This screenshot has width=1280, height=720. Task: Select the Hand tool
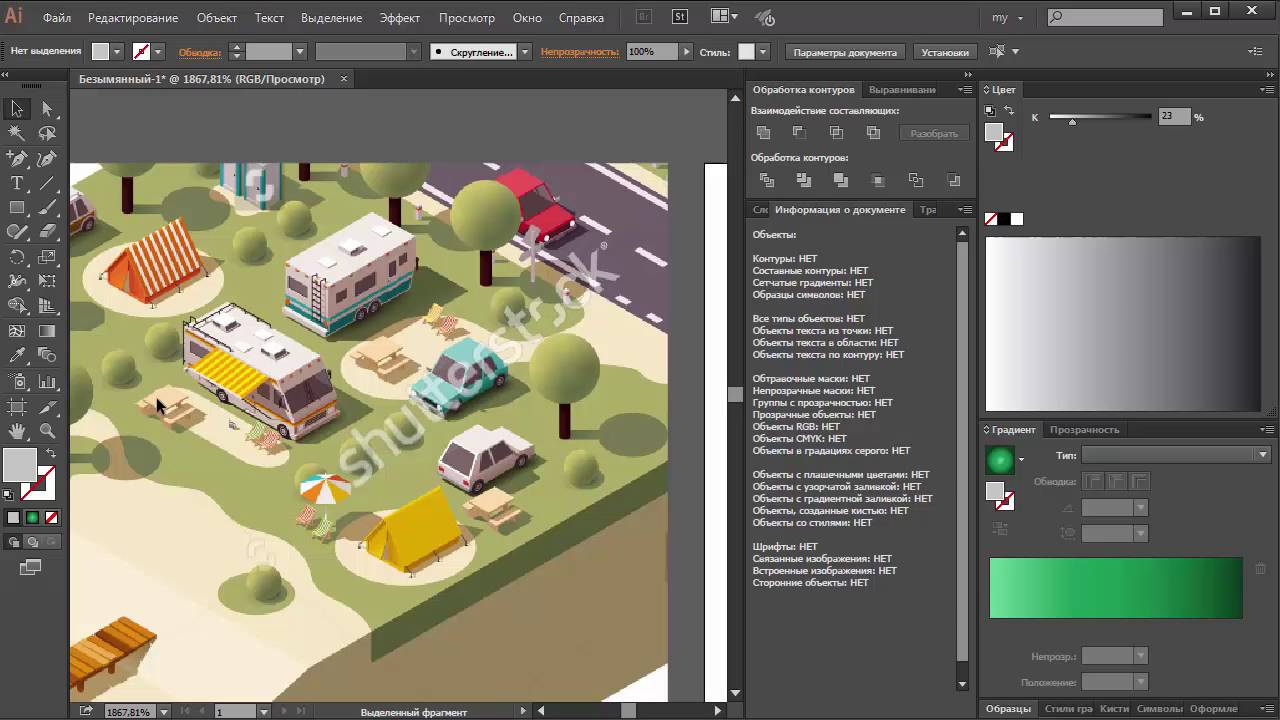pyautogui.click(x=17, y=431)
